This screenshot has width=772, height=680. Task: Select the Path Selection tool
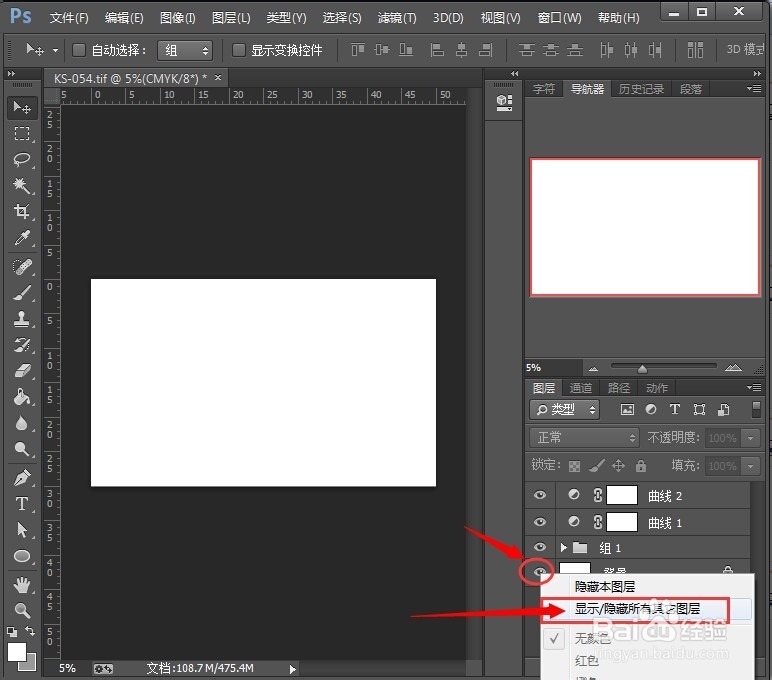22,530
